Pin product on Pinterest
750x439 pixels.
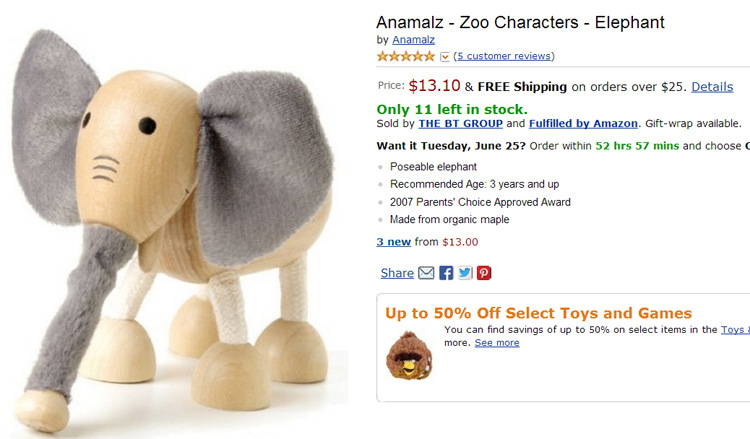point(484,273)
